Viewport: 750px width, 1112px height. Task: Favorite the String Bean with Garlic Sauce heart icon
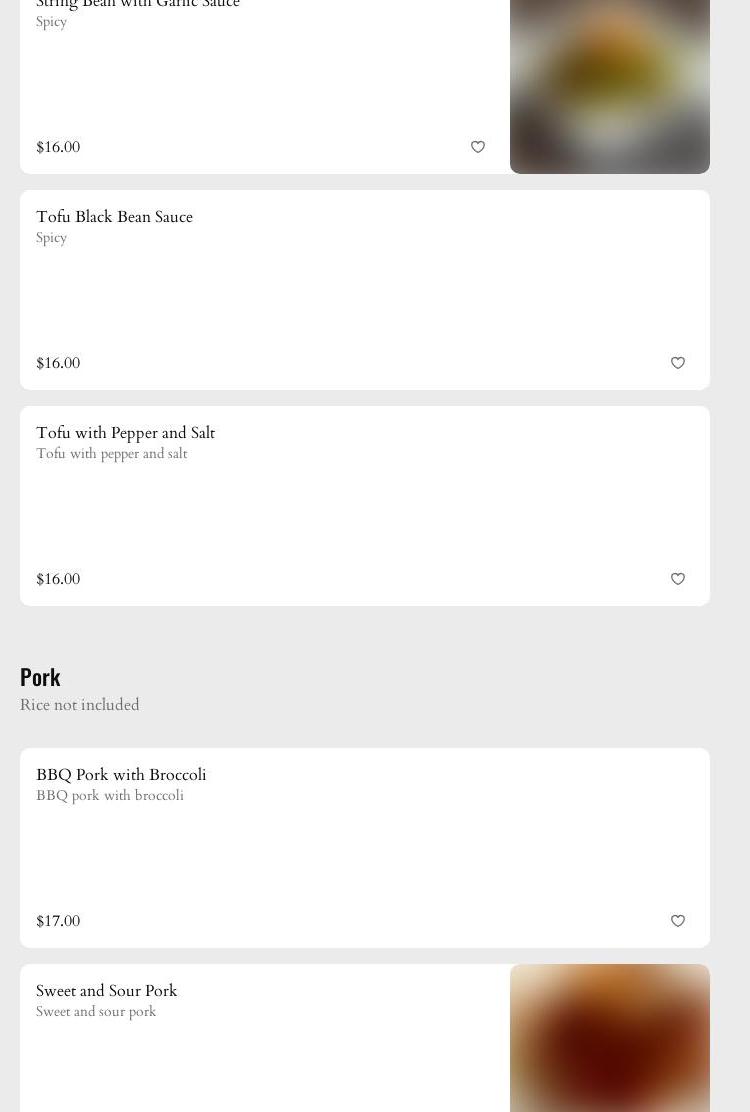tap(478, 147)
